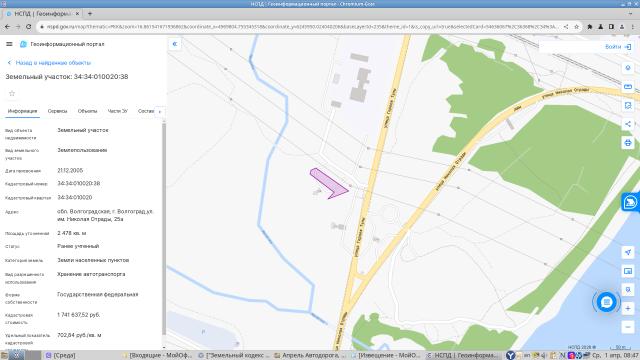Go back to found objects list

click(x=49, y=63)
